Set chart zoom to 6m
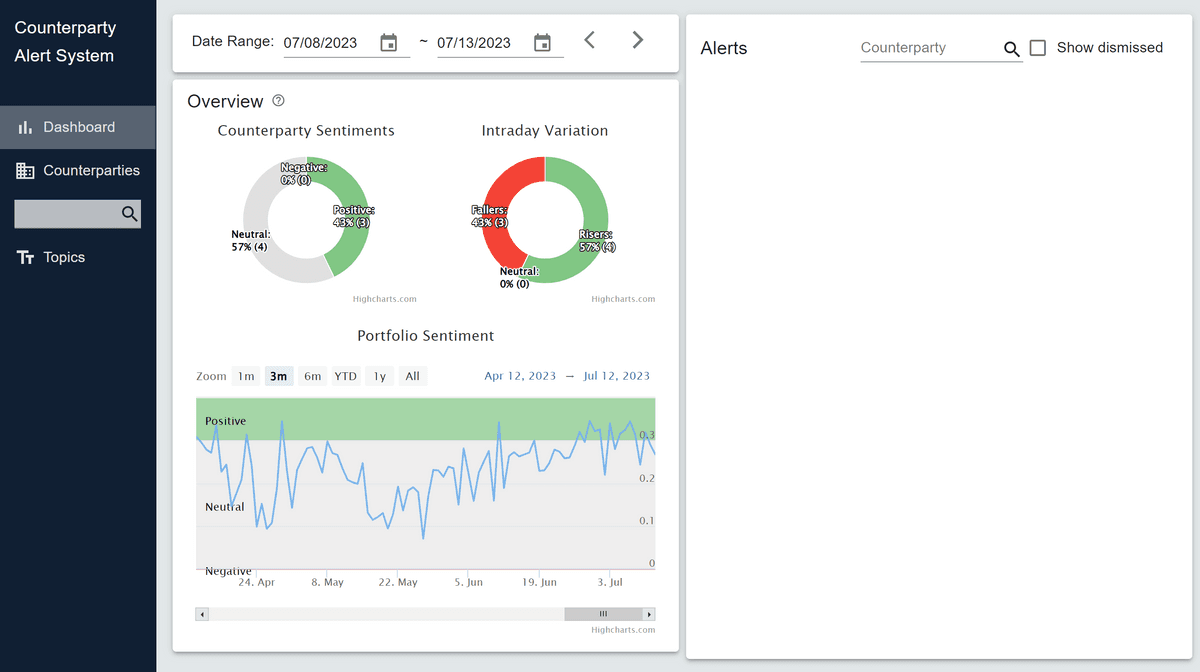The width and height of the screenshot is (1200, 672). click(x=312, y=376)
